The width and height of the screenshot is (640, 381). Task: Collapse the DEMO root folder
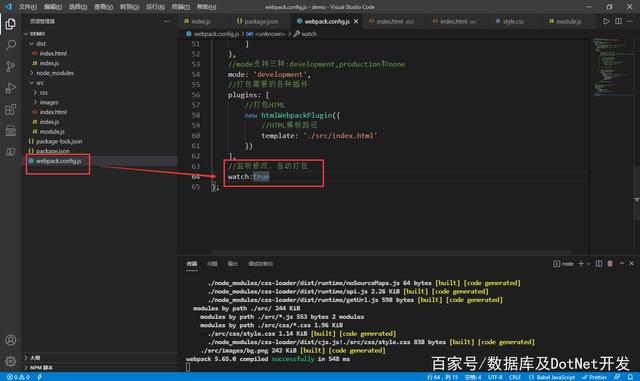pos(26,33)
